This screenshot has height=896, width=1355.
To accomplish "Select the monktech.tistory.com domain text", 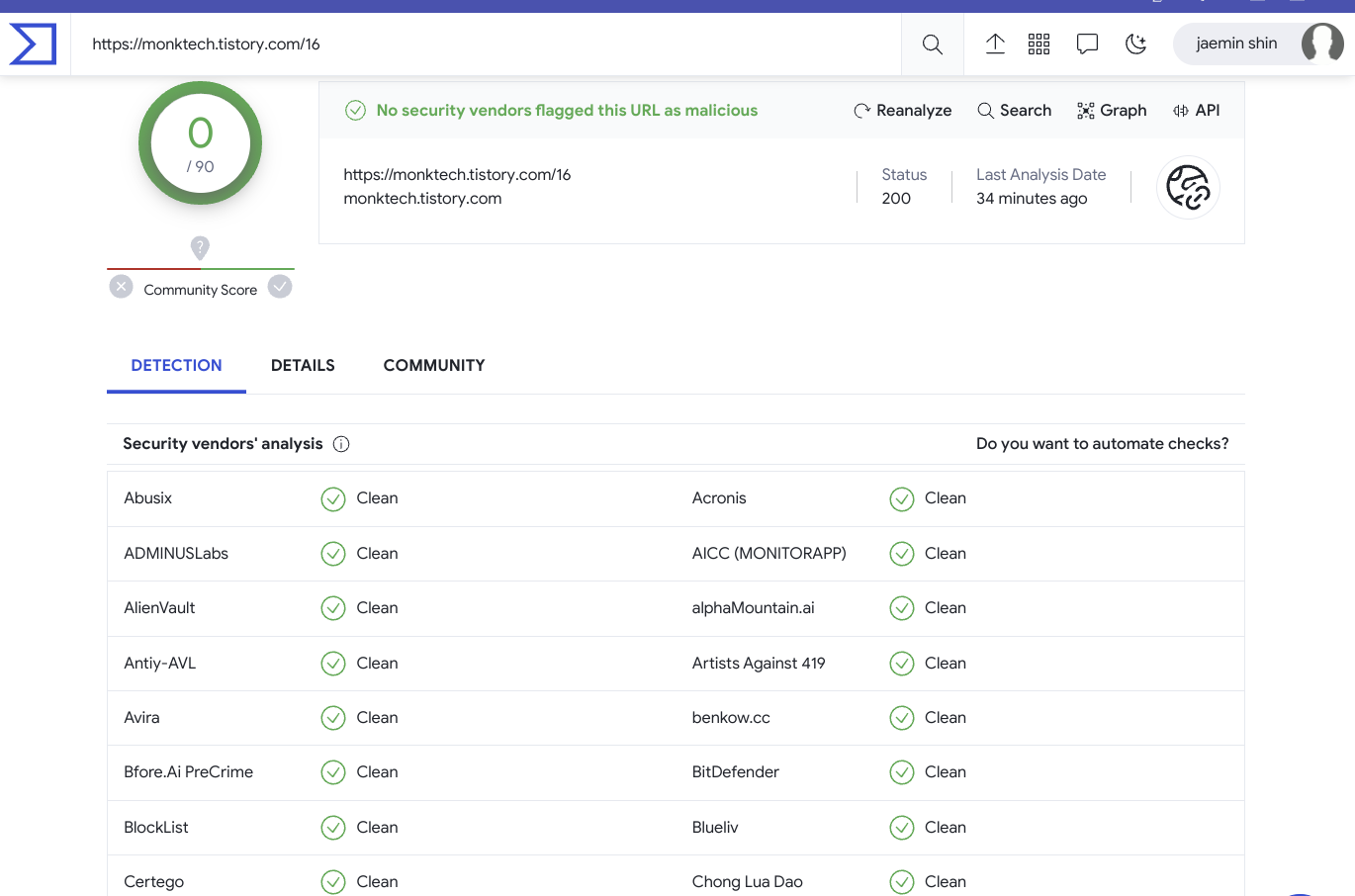I will coord(422,199).
